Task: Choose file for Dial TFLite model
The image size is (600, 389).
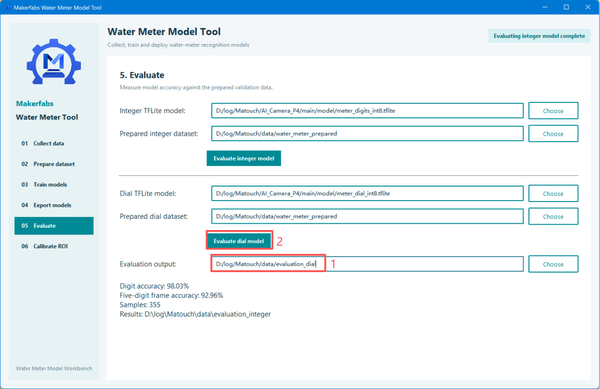Action: tap(553, 194)
